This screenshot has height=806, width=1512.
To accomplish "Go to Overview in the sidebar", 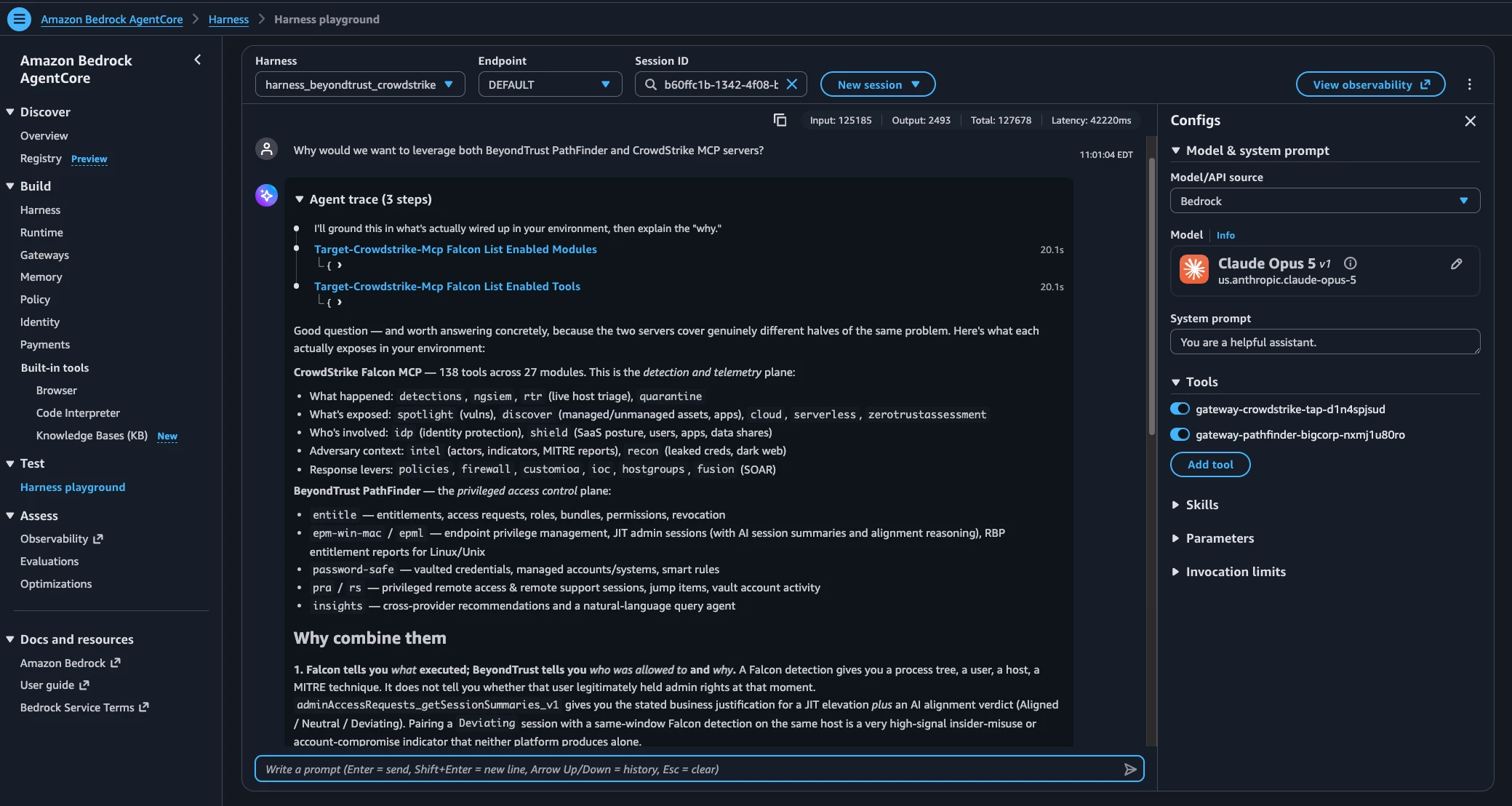I will [44, 136].
